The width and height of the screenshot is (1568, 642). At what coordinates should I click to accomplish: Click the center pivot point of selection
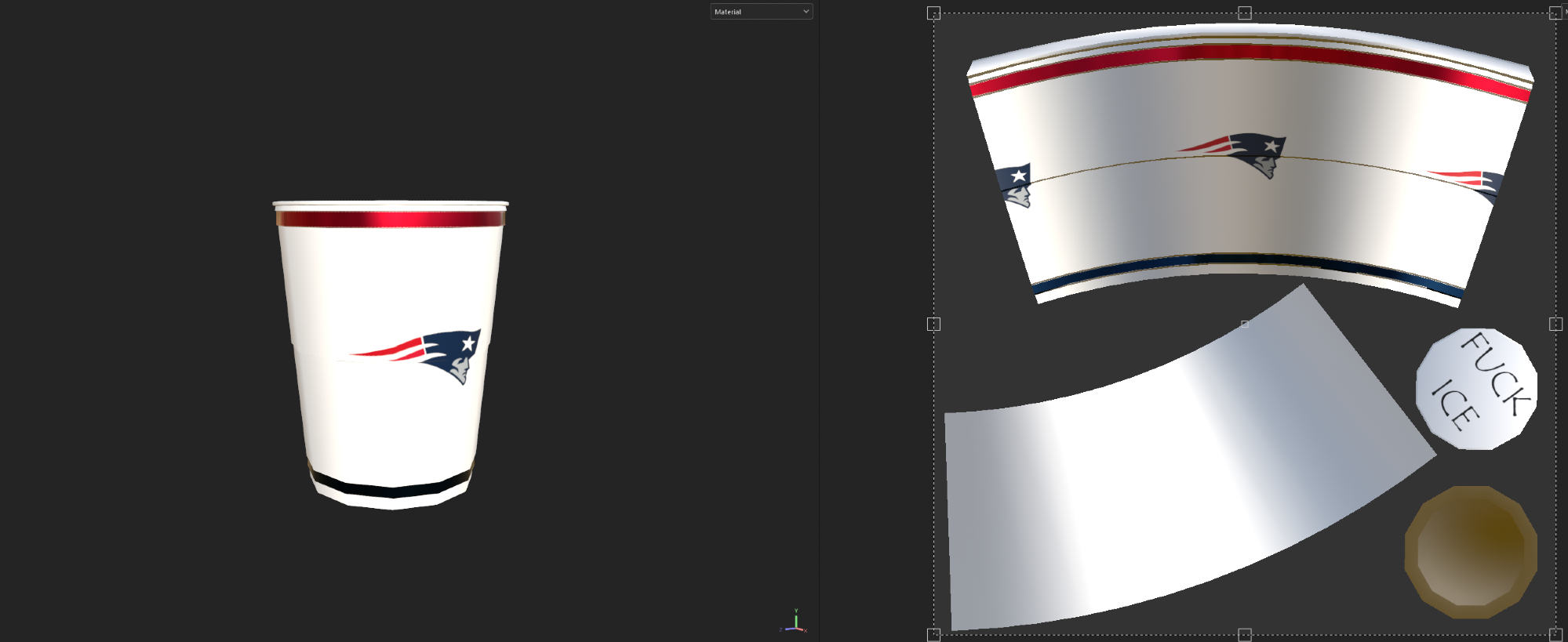pyautogui.click(x=1244, y=324)
